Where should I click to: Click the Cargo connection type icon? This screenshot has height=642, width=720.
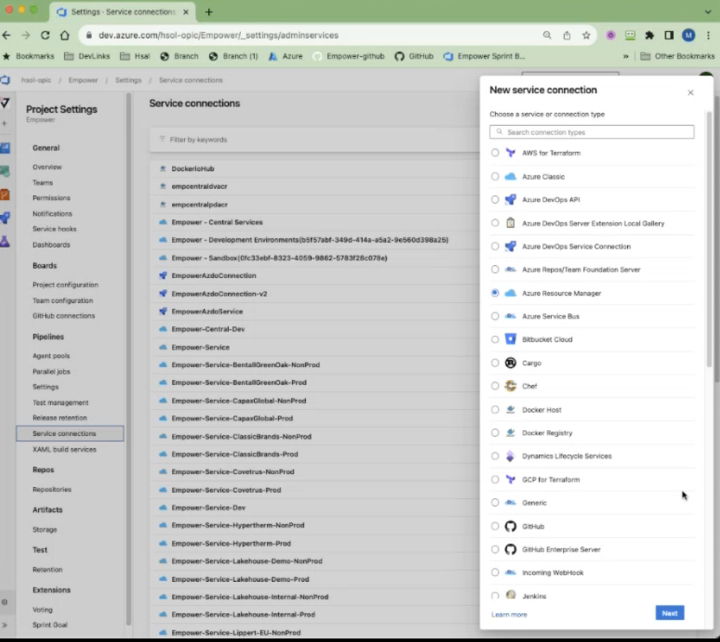tap(510, 363)
